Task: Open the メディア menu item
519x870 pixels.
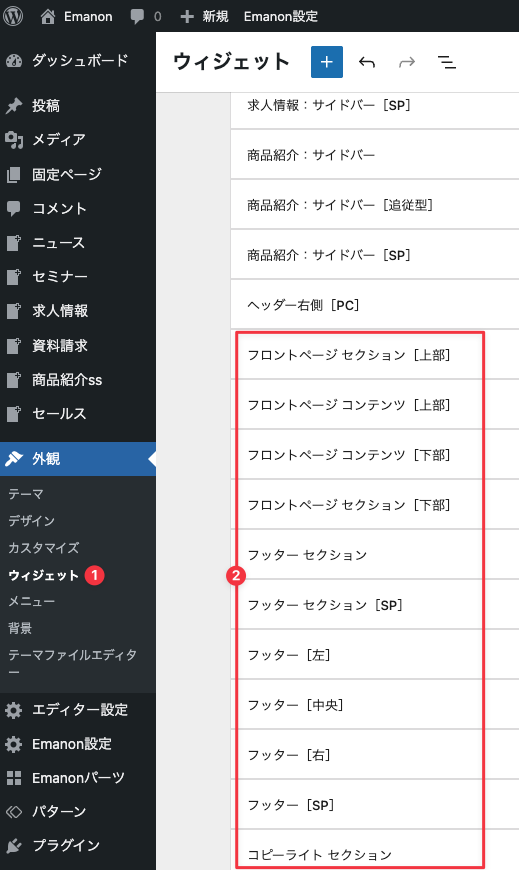Action: [78, 140]
